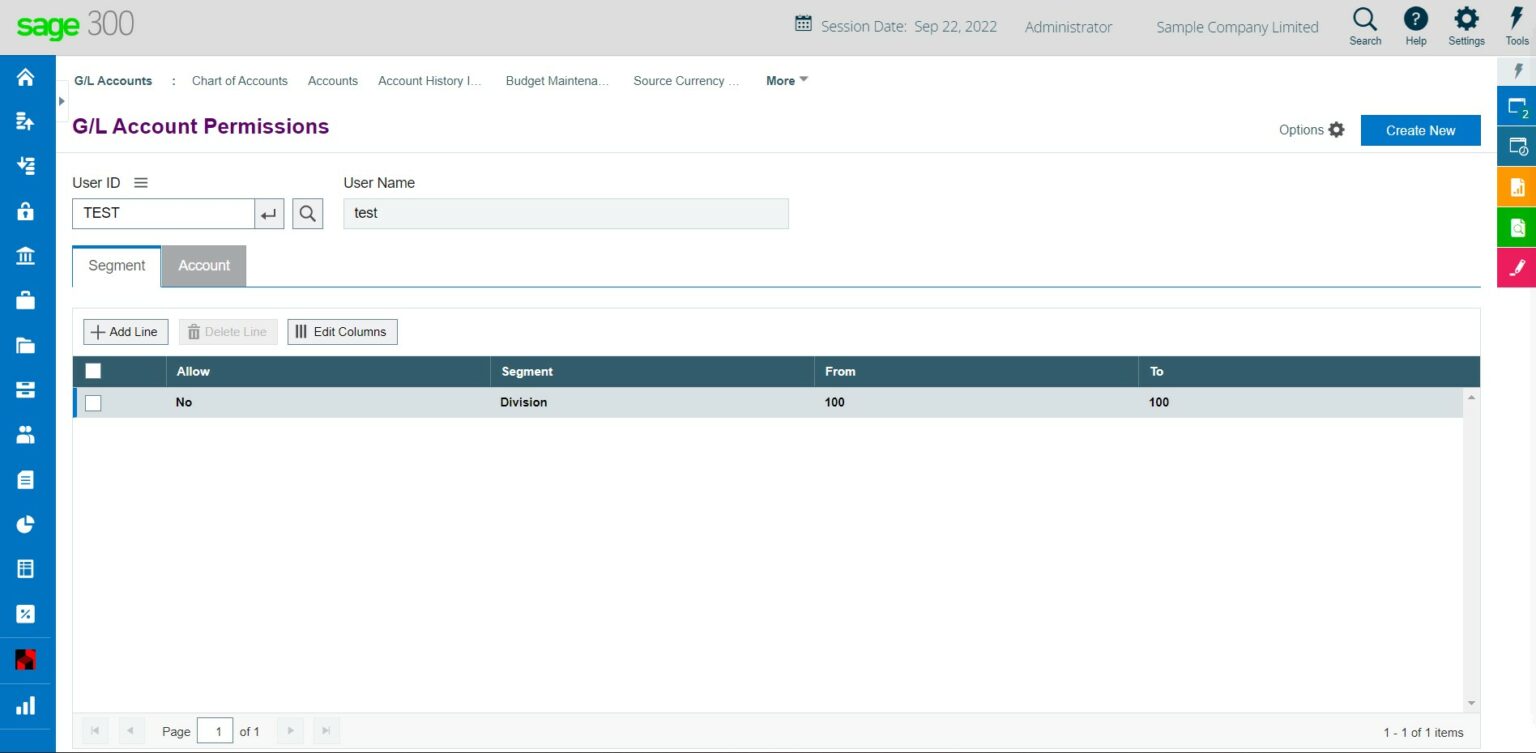
Task: Check the Division row checkbox
Action: (93, 402)
